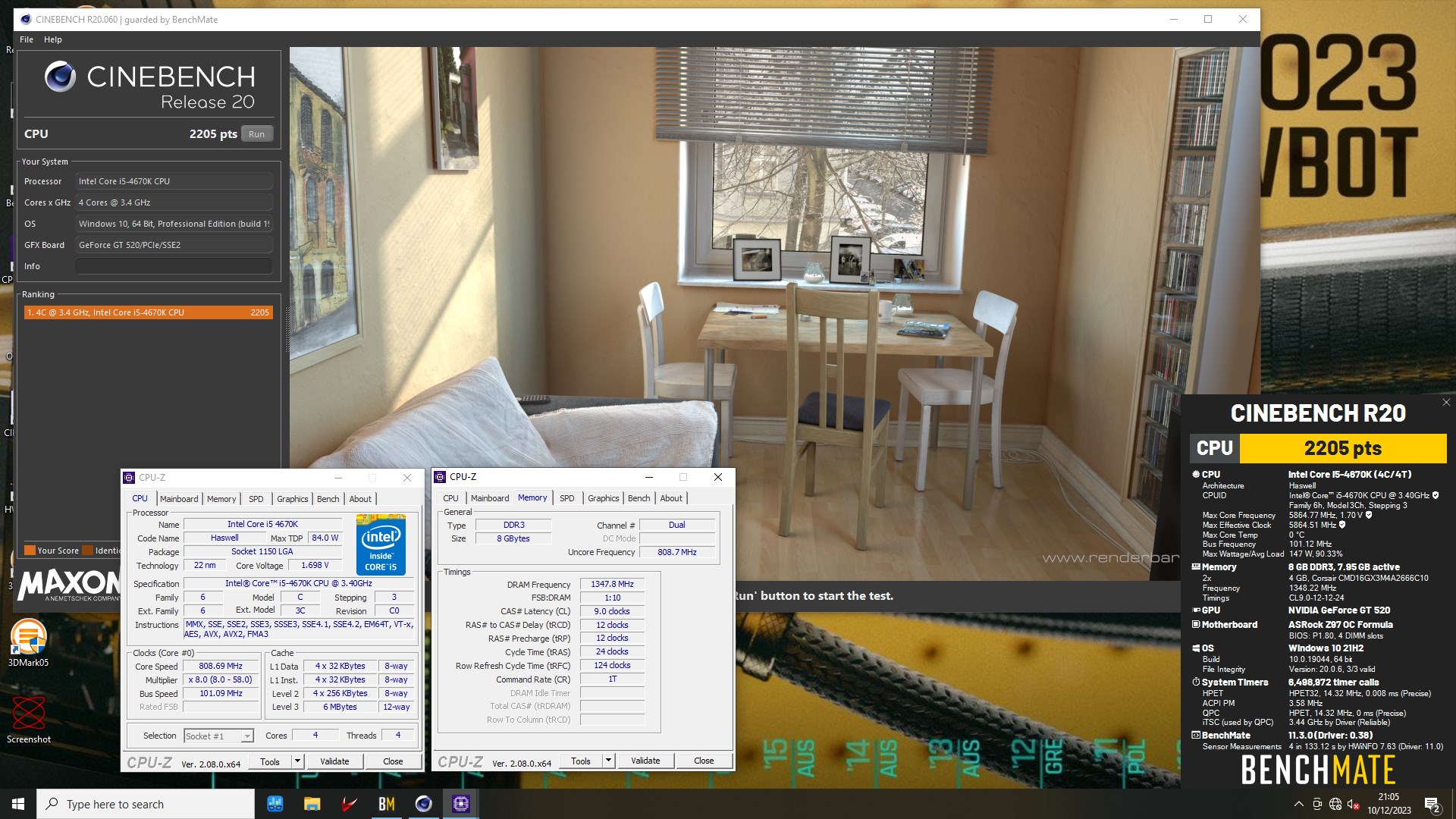Open the Widgets icon on the taskbar
This screenshot has width=1456, height=819.
click(275, 804)
